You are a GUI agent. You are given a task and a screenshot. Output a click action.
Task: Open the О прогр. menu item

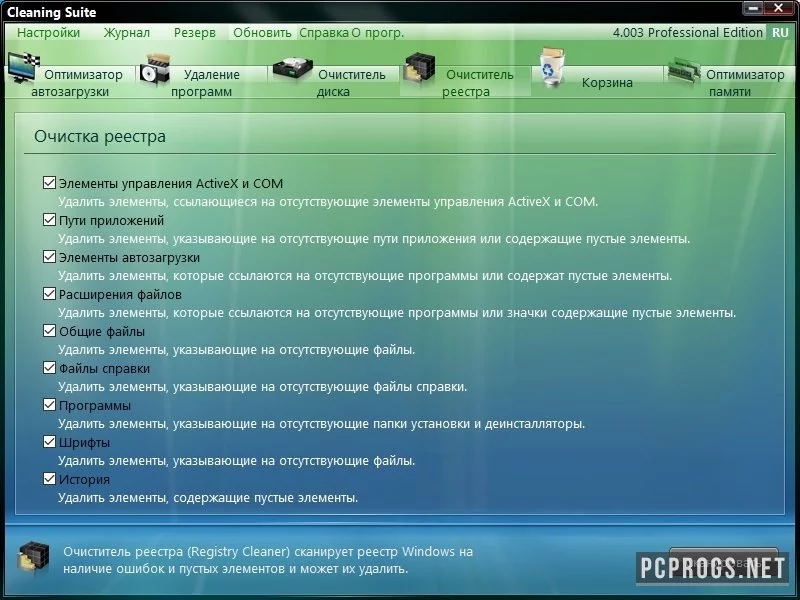click(378, 33)
